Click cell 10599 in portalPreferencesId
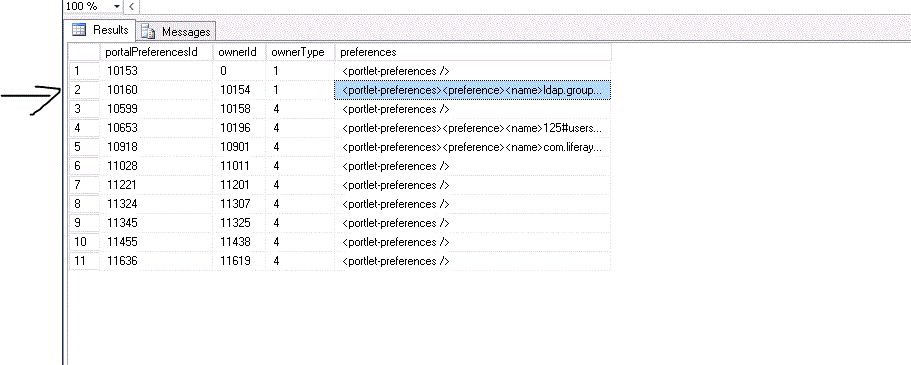The height and width of the screenshot is (365, 911). pyautogui.click(x=156, y=109)
